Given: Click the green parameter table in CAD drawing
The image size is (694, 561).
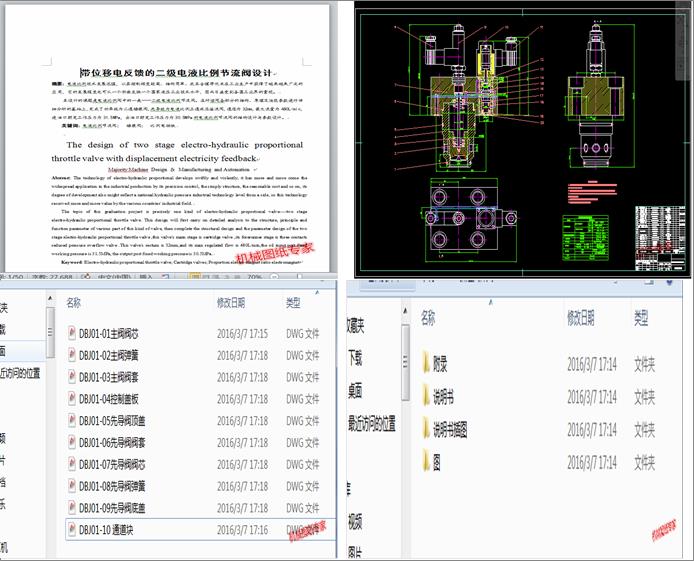Looking at the screenshot, I should click(x=585, y=238).
